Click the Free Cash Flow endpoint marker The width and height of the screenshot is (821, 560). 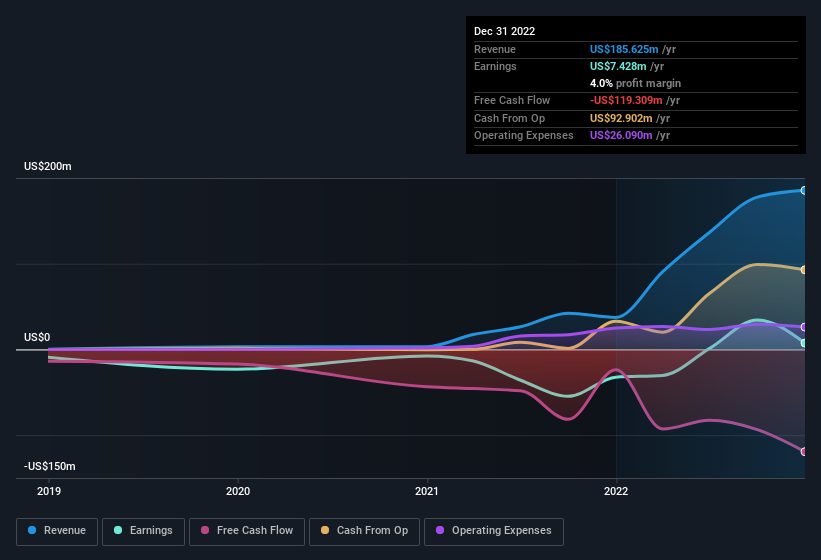tap(803, 452)
